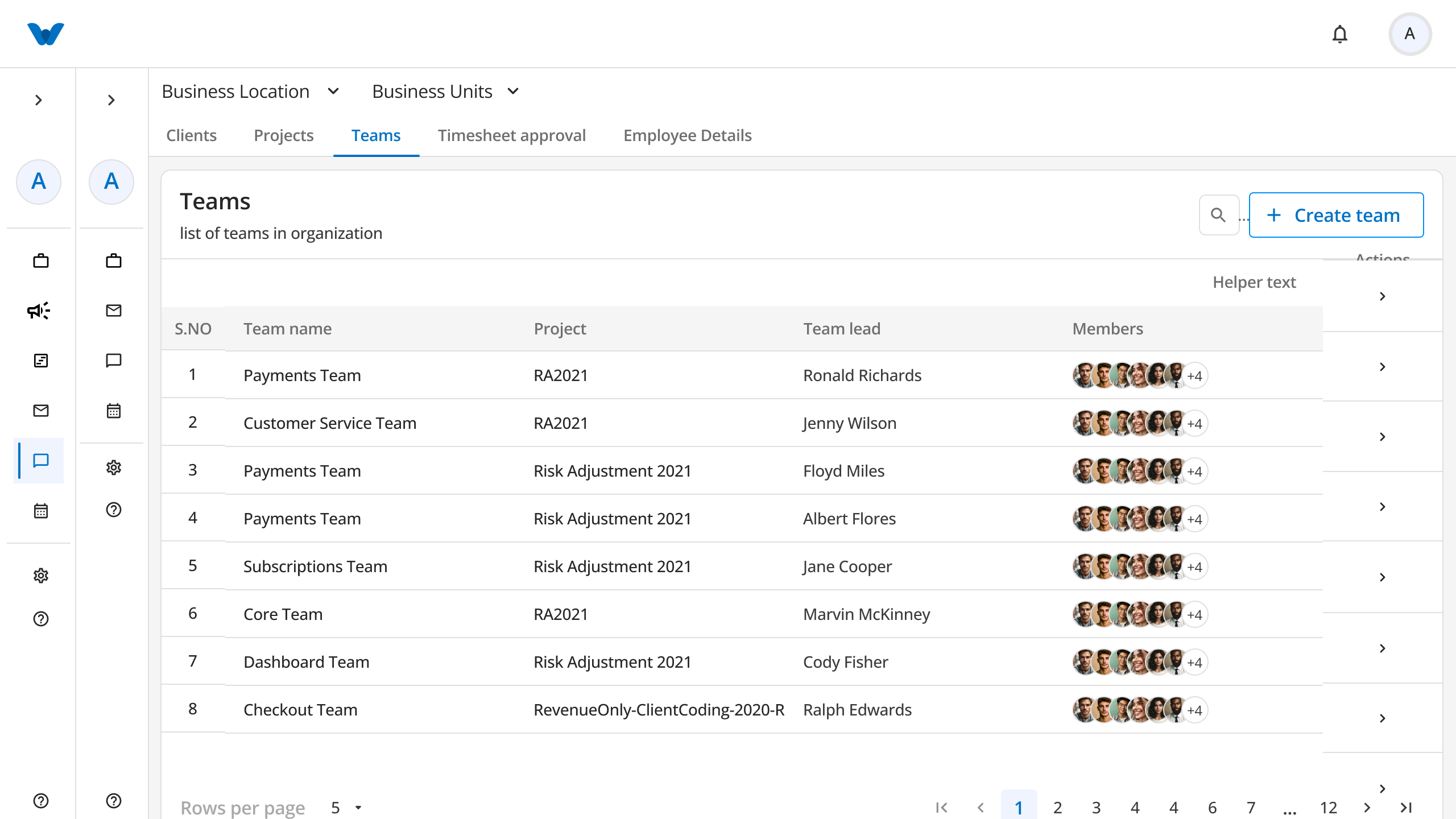
Task: Open the notifications bell
Action: click(x=1340, y=34)
